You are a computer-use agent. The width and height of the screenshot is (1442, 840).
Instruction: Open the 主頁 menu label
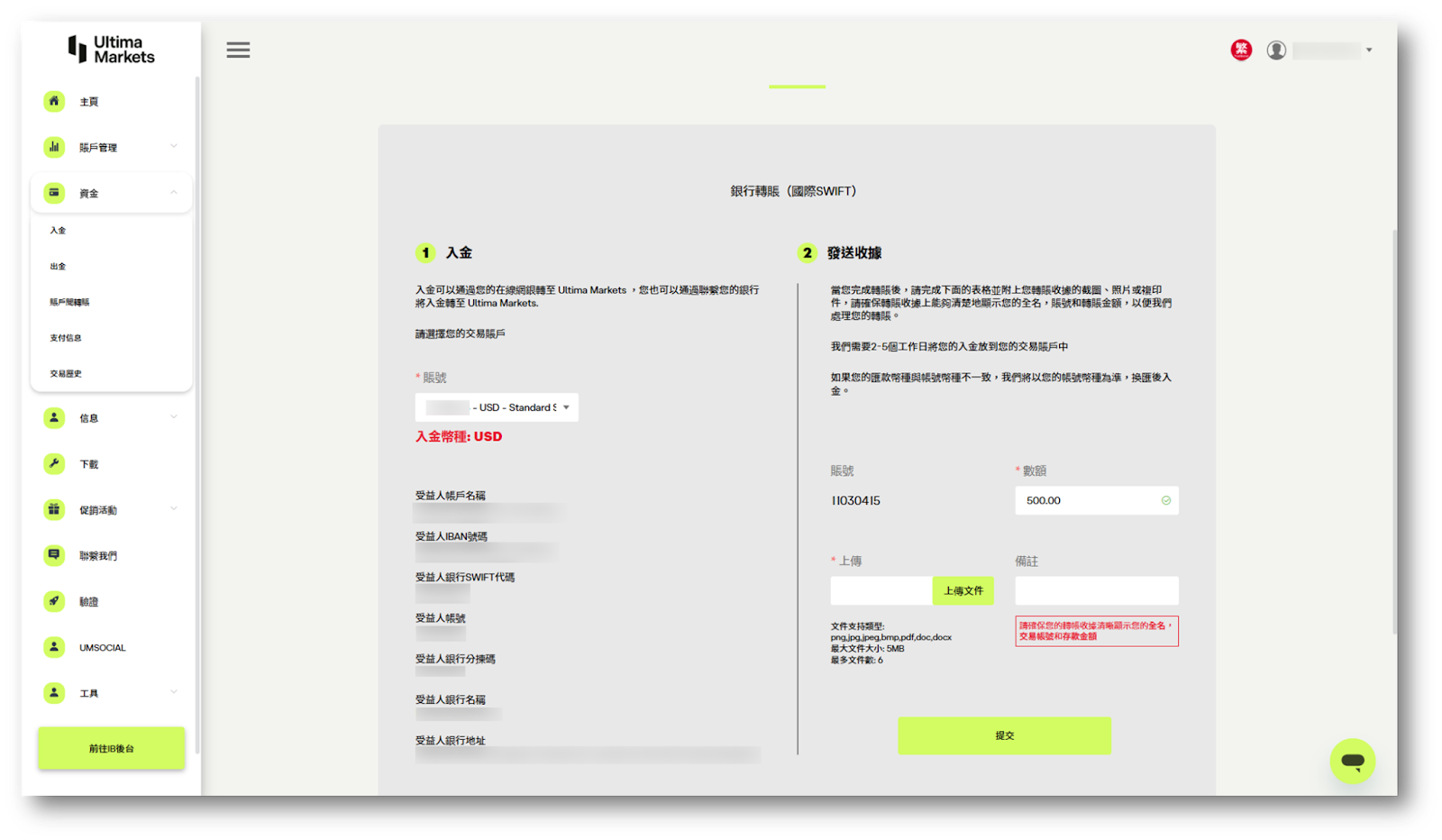click(89, 102)
